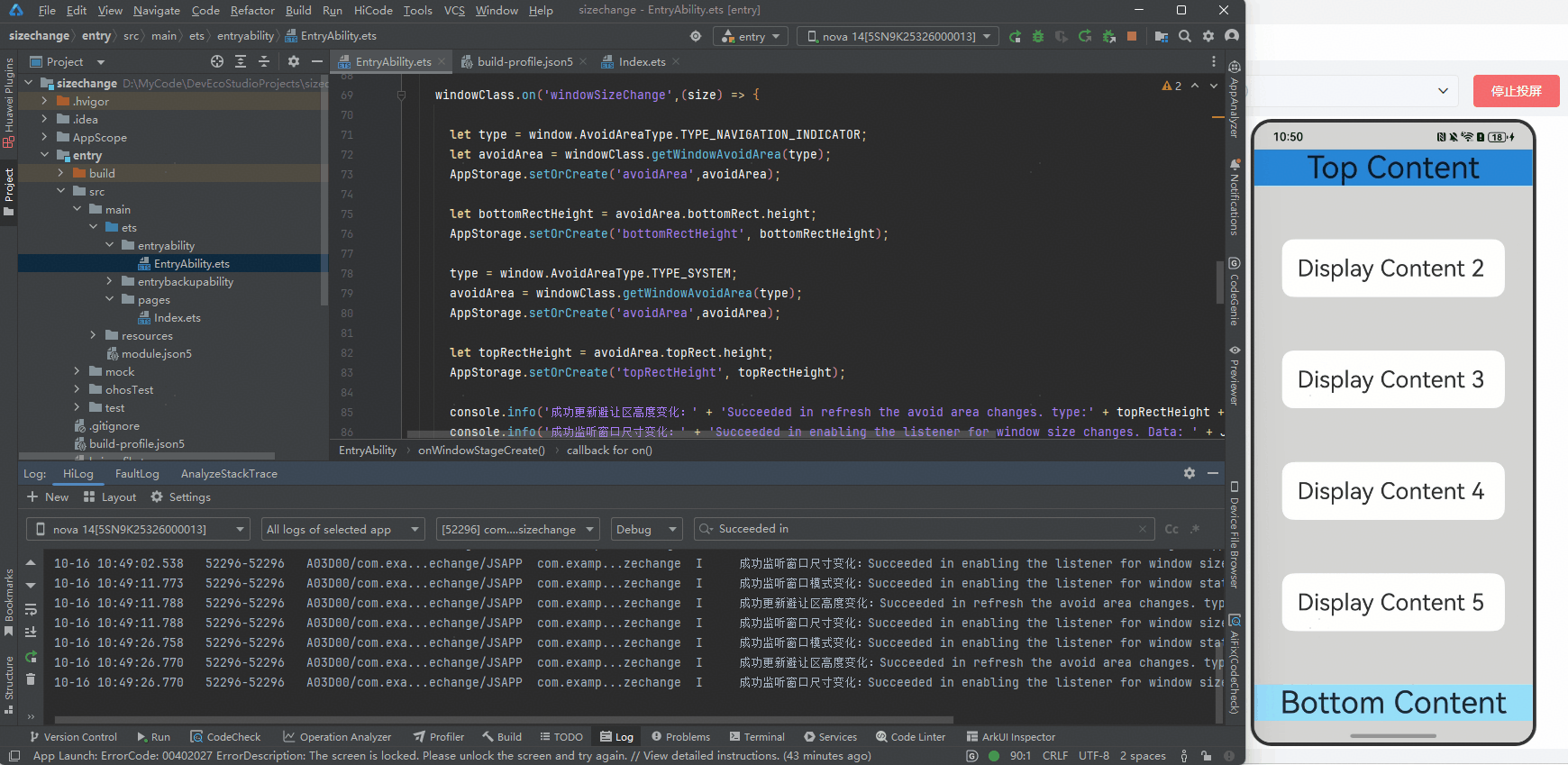Open the VCS menu
1568x765 pixels.
pos(454,10)
